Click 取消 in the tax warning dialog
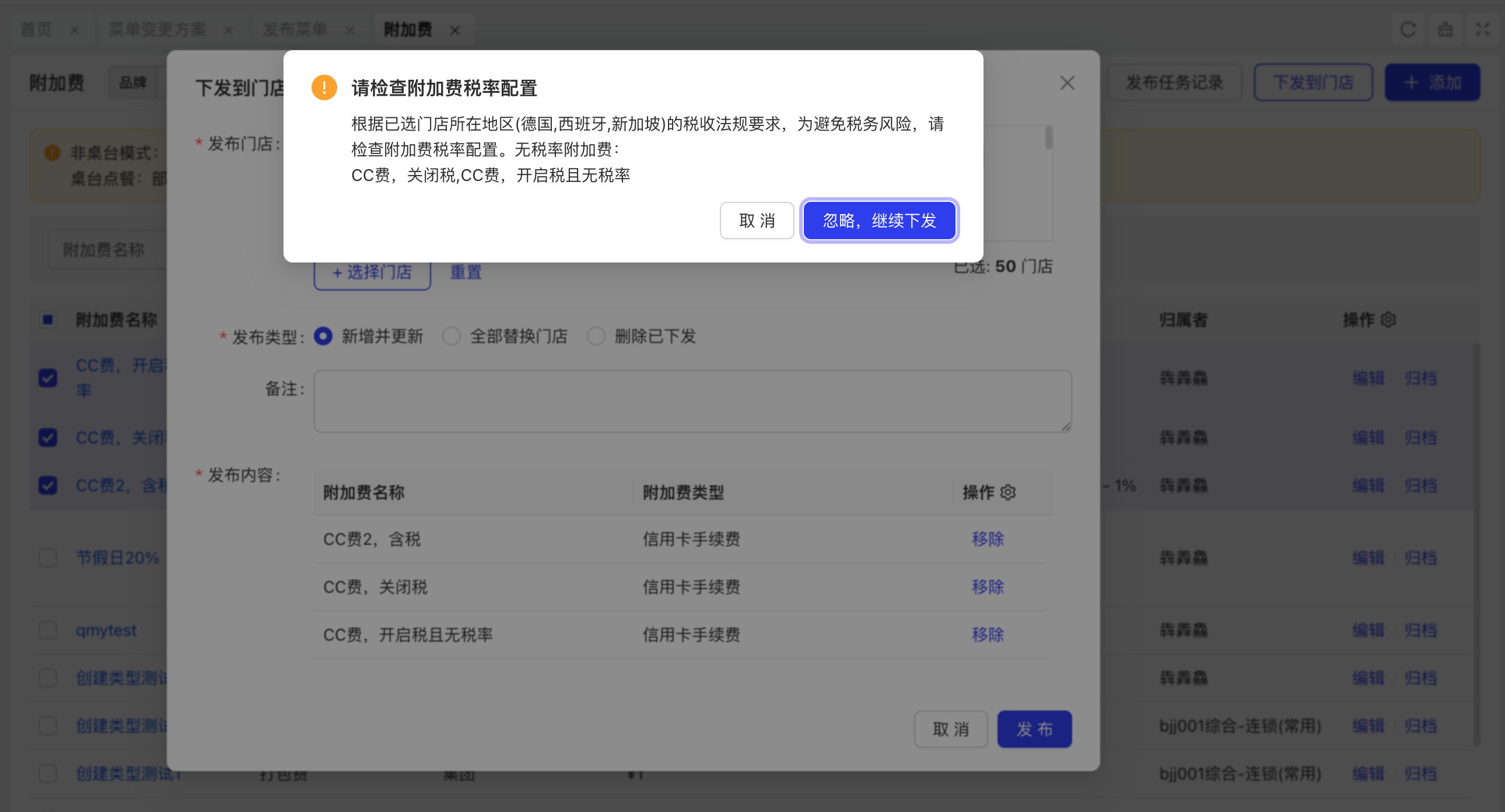The height and width of the screenshot is (812, 1505). tap(756, 220)
